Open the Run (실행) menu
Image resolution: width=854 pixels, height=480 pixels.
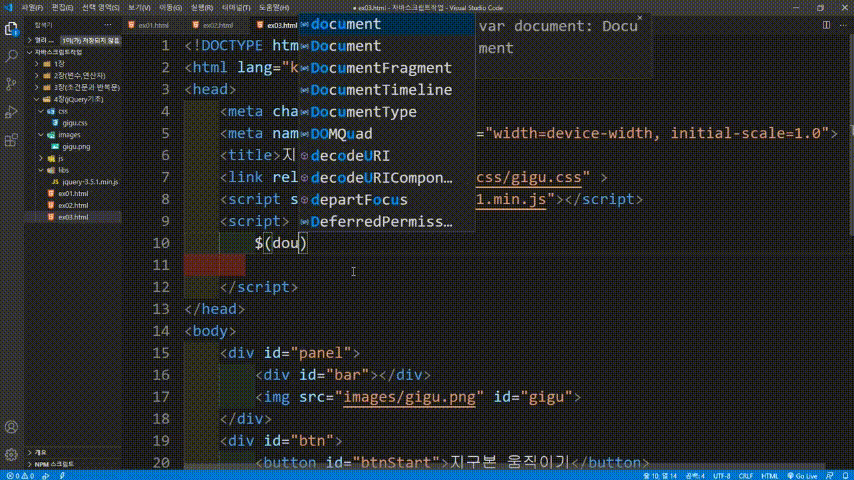[x=202, y=8]
